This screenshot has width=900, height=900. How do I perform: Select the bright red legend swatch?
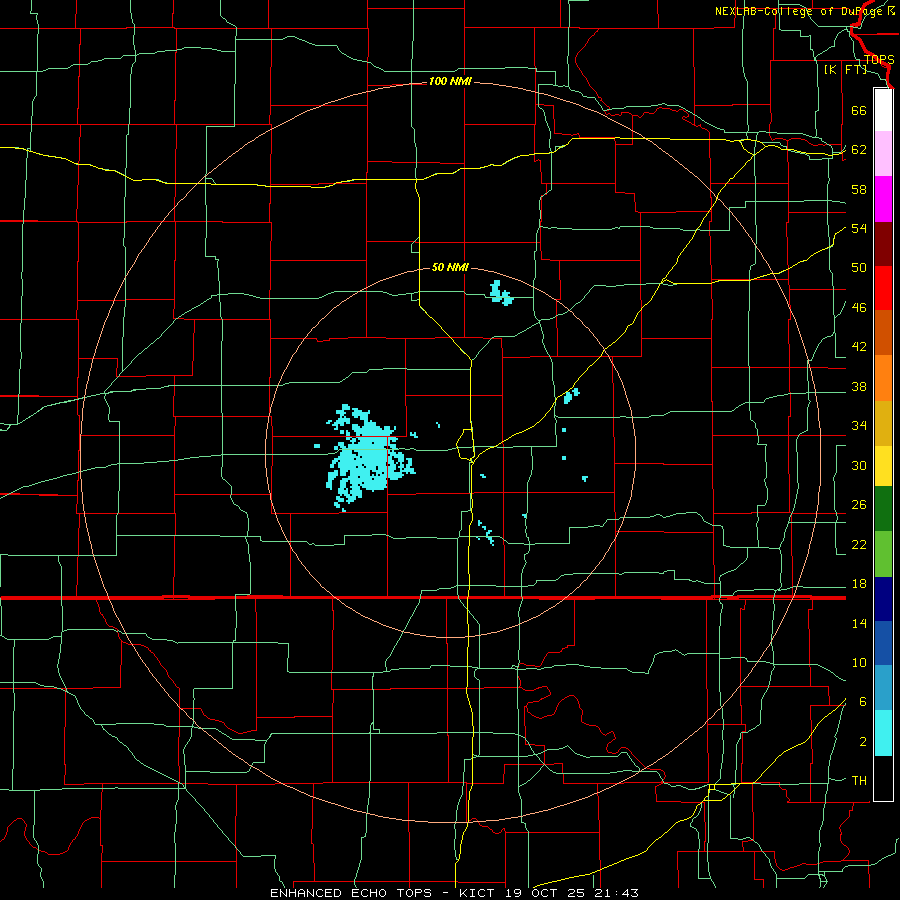coord(883,288)
